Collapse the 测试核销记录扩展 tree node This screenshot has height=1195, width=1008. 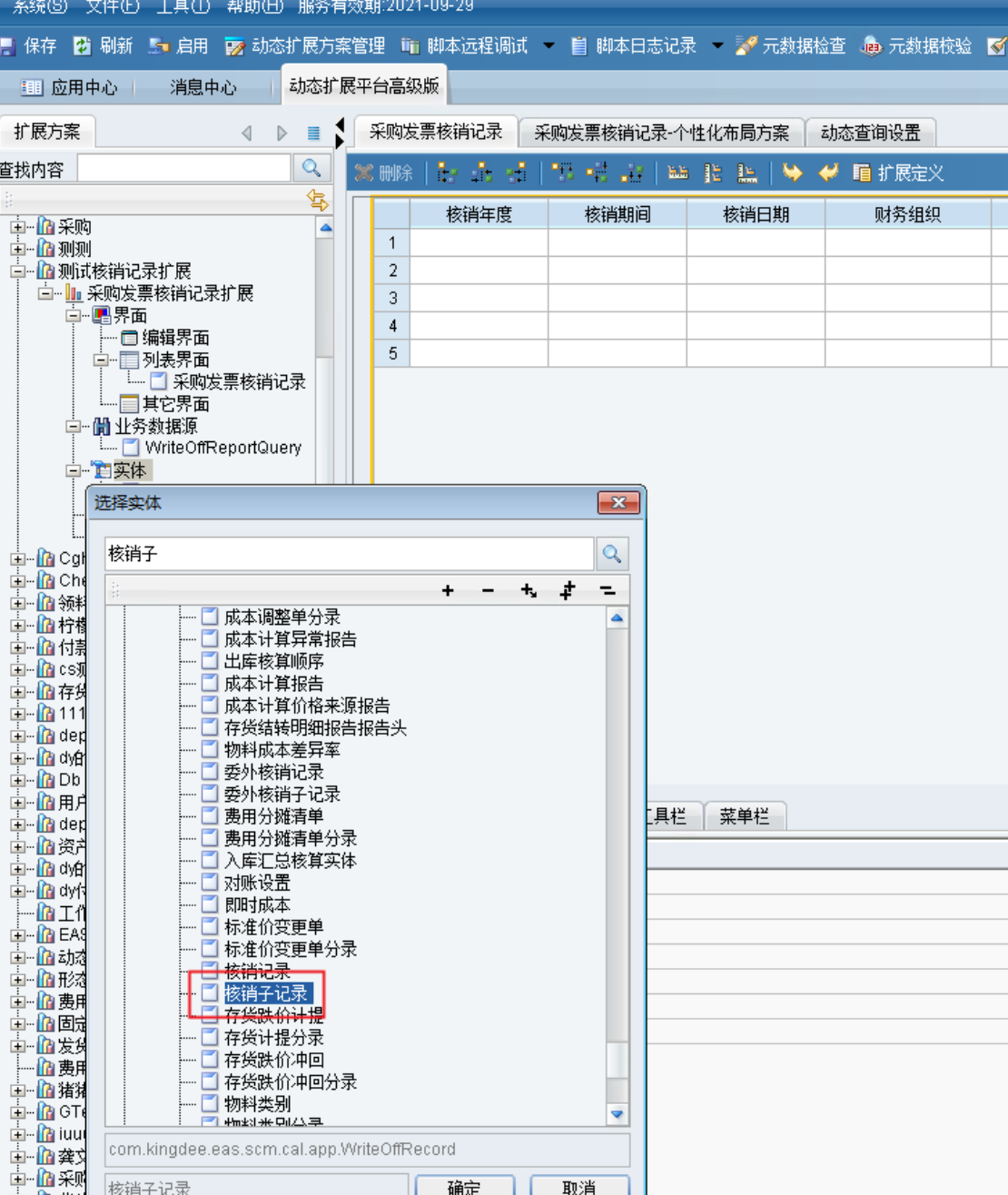[17, 271]
